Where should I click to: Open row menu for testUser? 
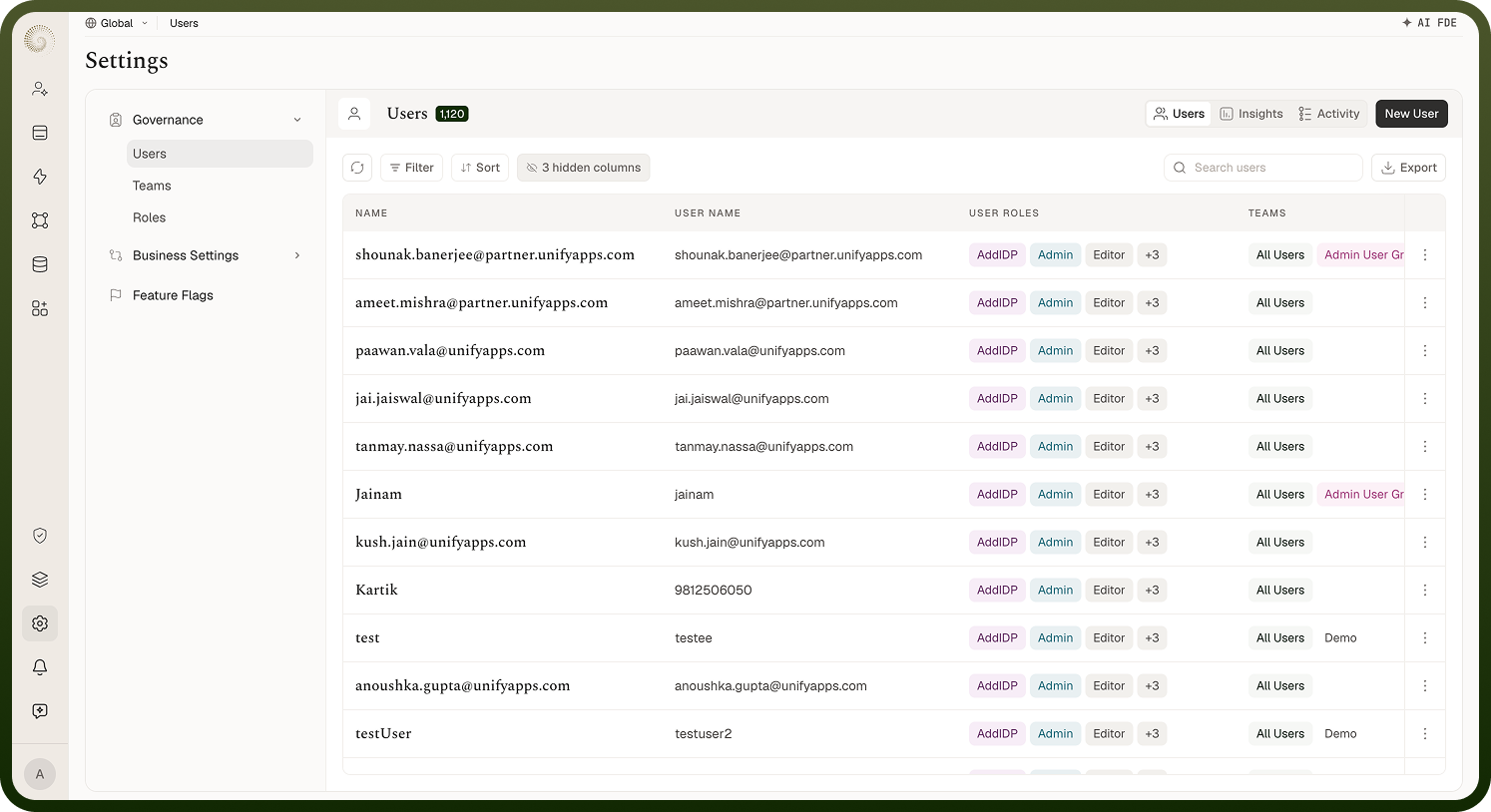click(1425, 734)
